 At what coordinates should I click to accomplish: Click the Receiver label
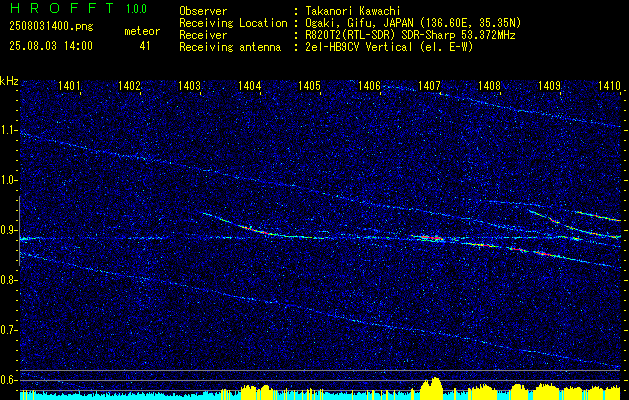click(x=203, y=35)
